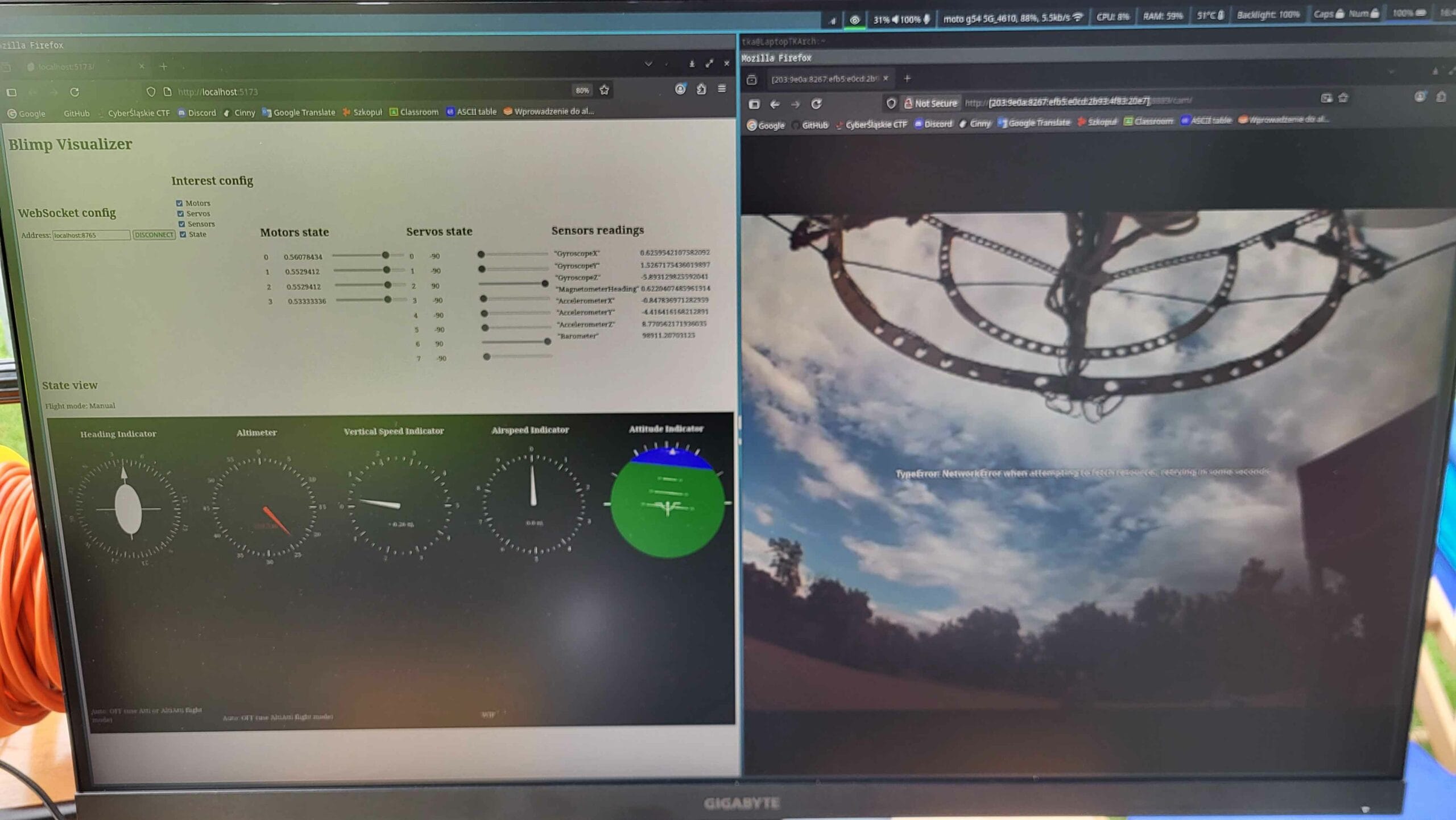Viewport: 1456px width, 820px height.
Task: Open left Firefox hamburger menu
Action: pos(722,88)
